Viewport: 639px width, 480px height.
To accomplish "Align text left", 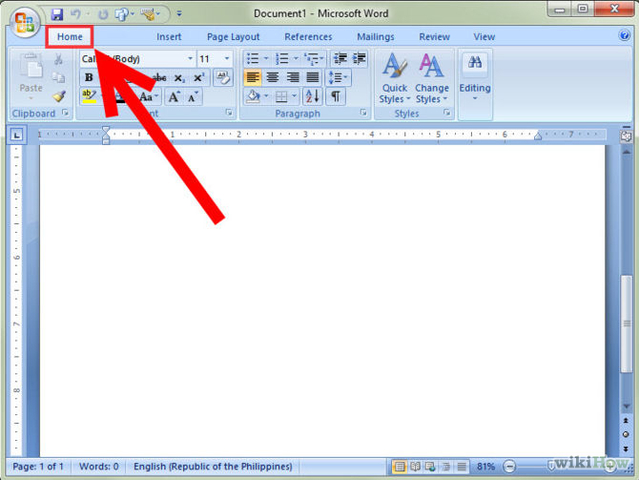I will coord(253,77).
